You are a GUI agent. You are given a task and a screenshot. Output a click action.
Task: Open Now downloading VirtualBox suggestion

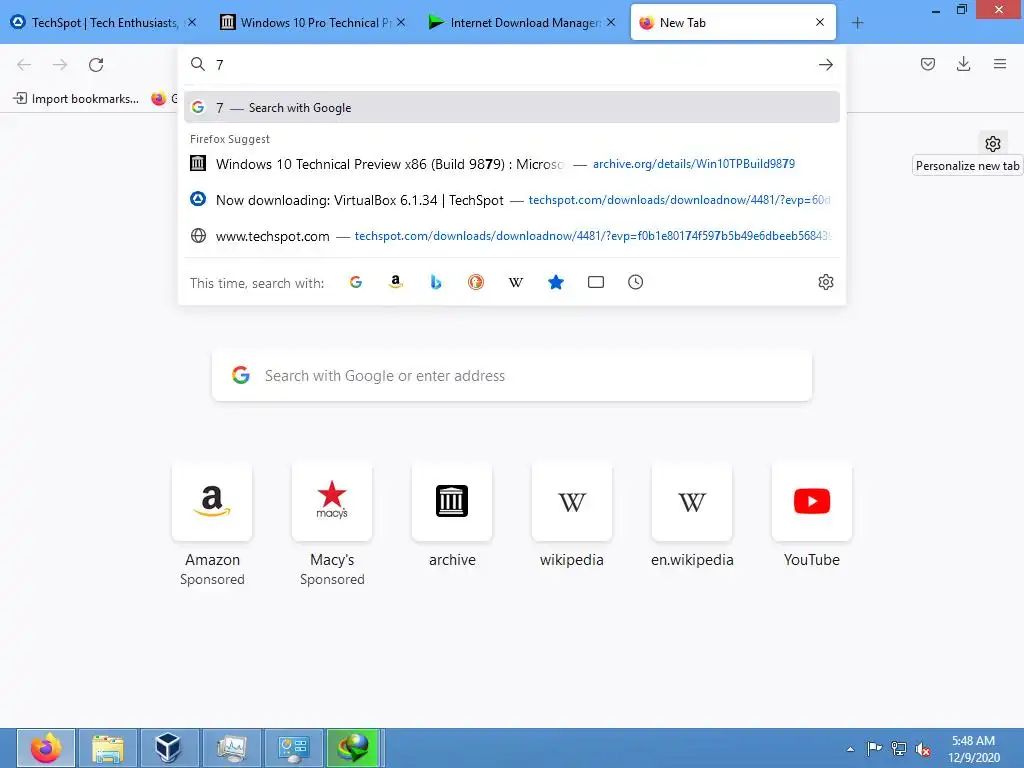pos(511,200)
